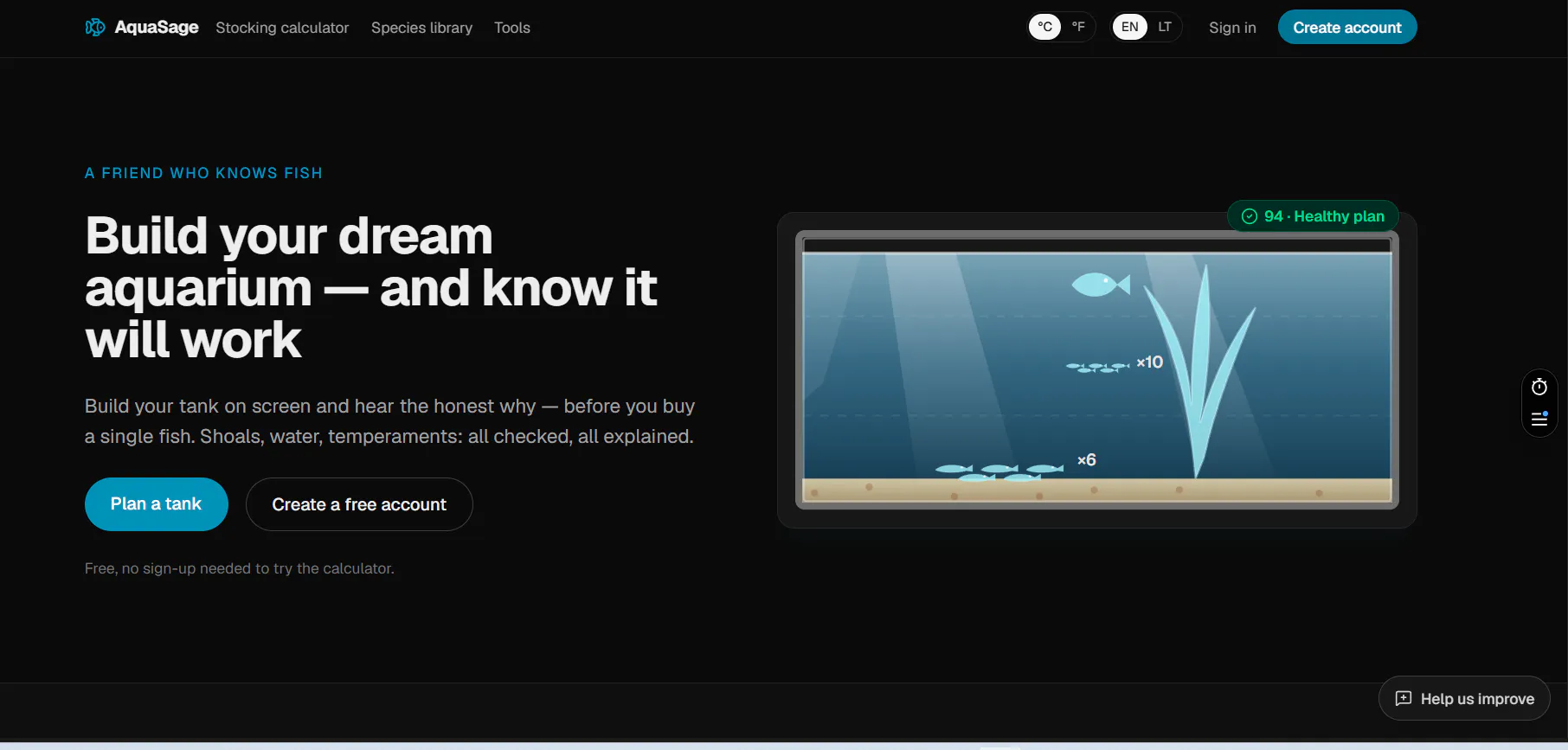Image resolution: width=1568 pixels, height=750 pixels.
Task: Click the feedback speech bubble icon
Action: (x=1404, y=699)
